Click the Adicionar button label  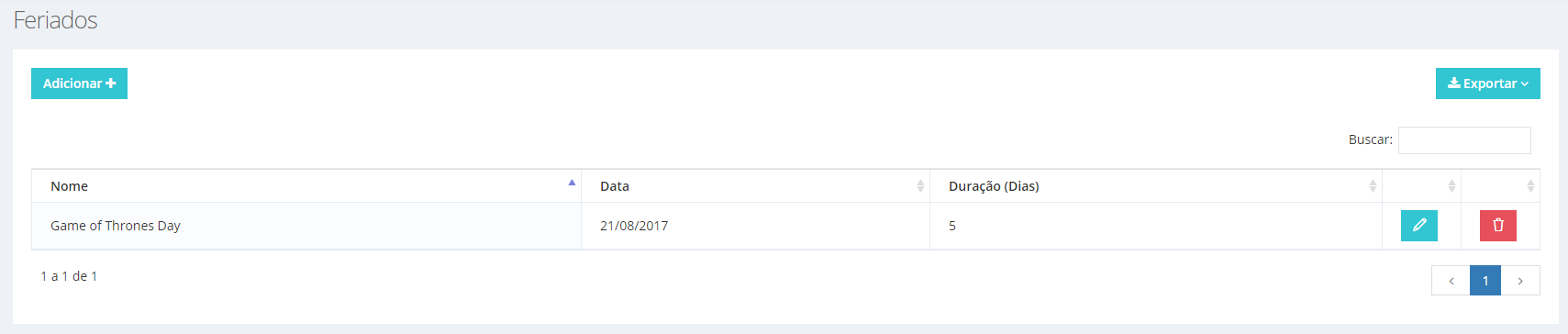72,83
